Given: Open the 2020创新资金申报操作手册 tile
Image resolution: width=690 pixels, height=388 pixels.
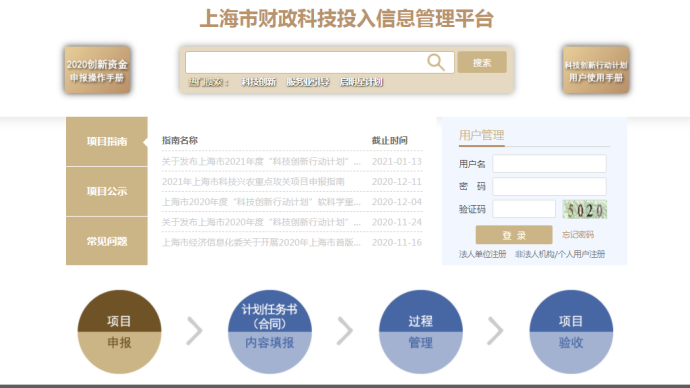Looking at the screenshot, I should click(x=97, y=70).
